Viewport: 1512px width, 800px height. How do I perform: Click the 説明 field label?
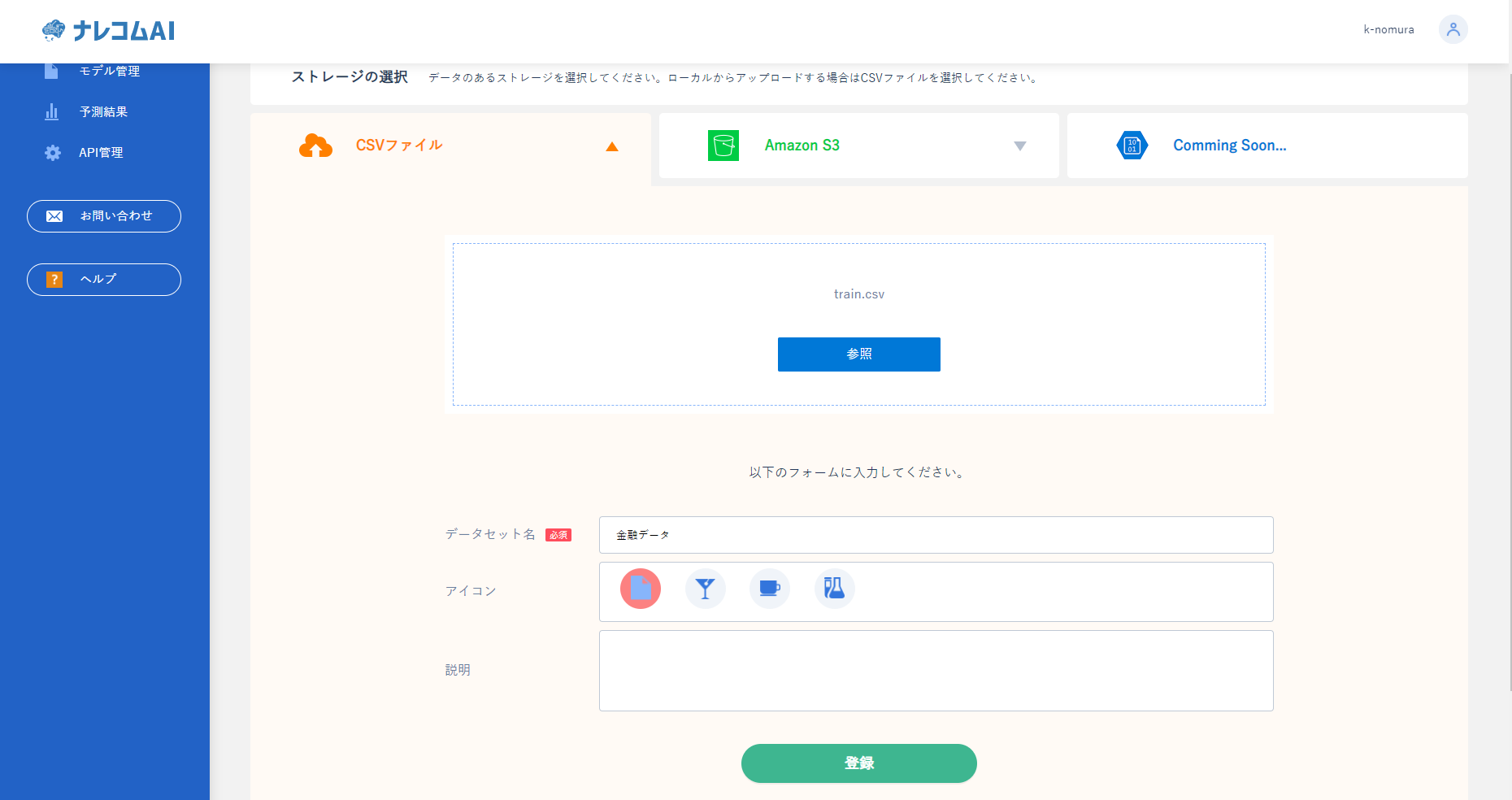tap(458, 670)
